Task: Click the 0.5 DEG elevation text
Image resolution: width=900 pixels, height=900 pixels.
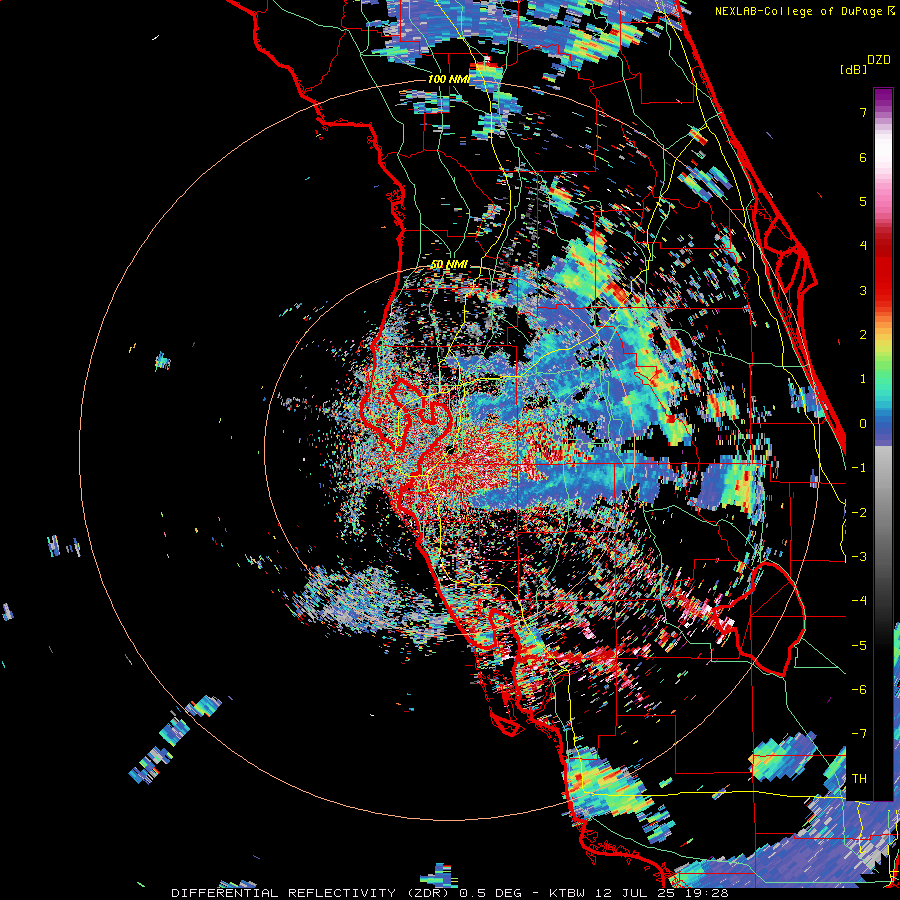Action: [489, 893]
